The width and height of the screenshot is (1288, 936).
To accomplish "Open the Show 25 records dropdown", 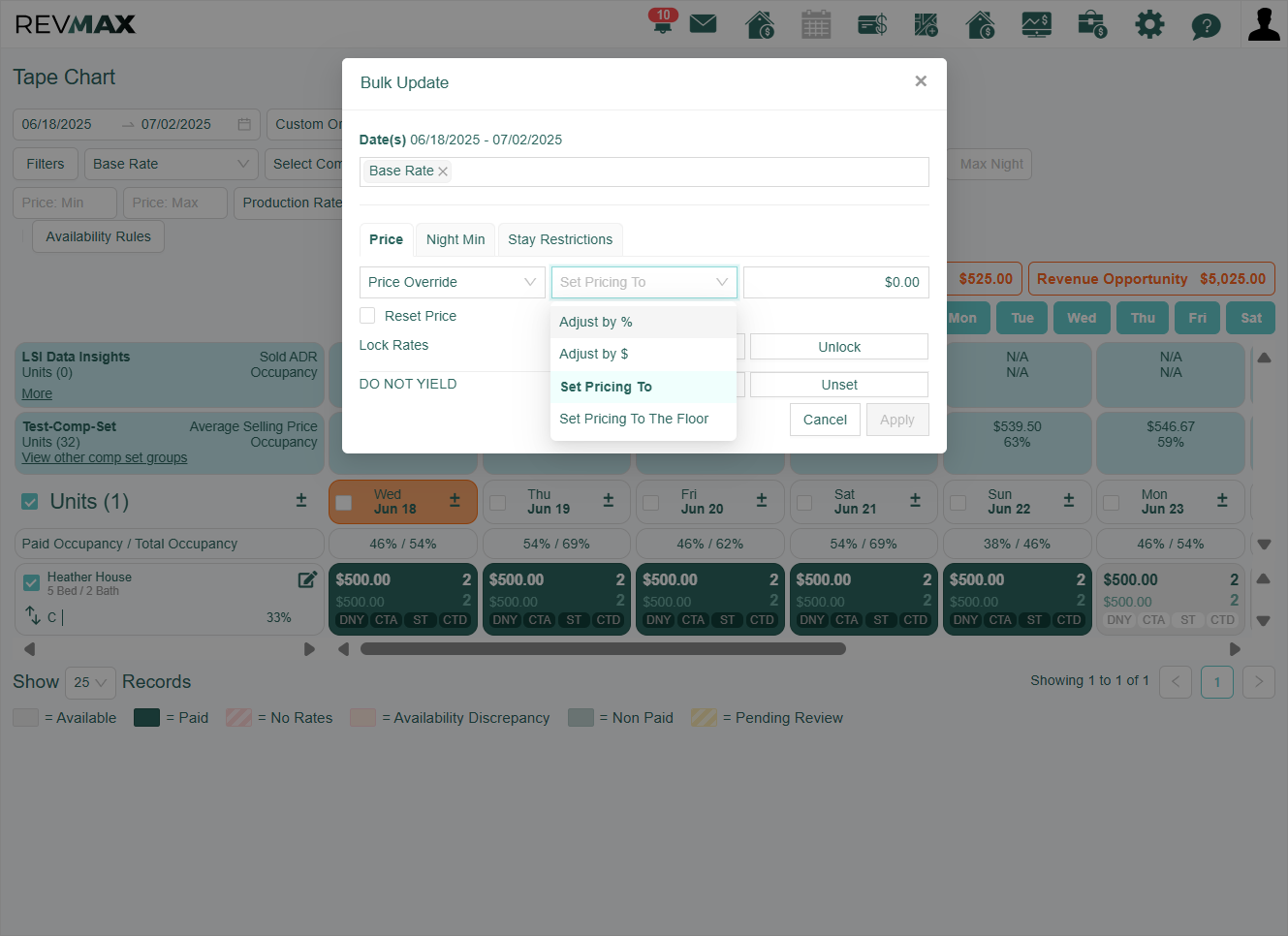I will pos(90,682).
